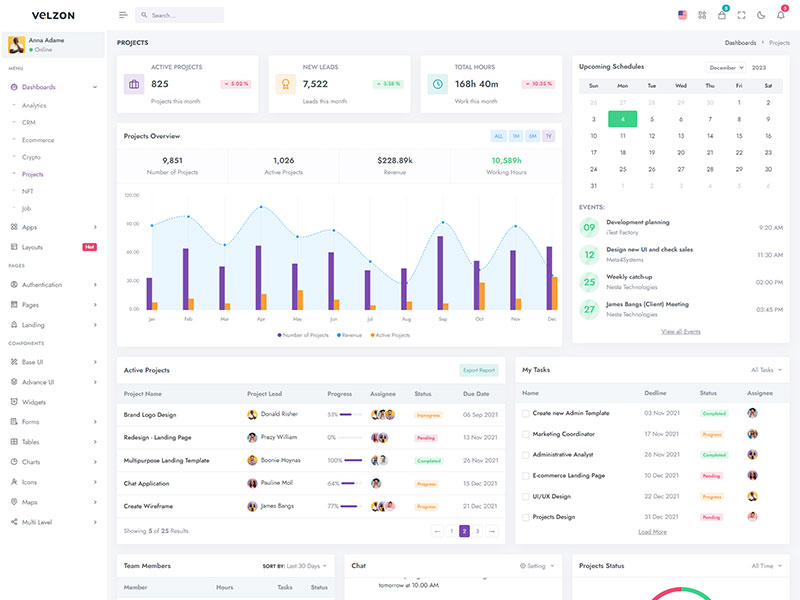Tick the UI/UX Design task checkbox
The height and width of the screenshot is (600, 800).
526,496
